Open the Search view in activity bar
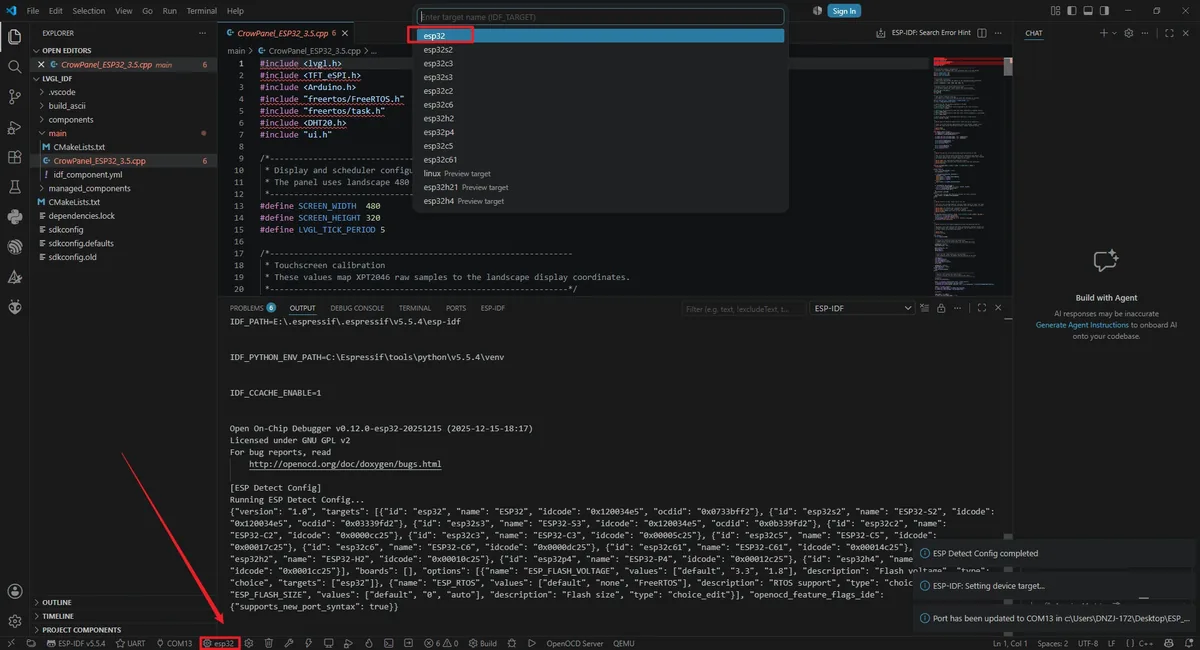The width and height of the screenshot is (1200, 650). (15, 67)
